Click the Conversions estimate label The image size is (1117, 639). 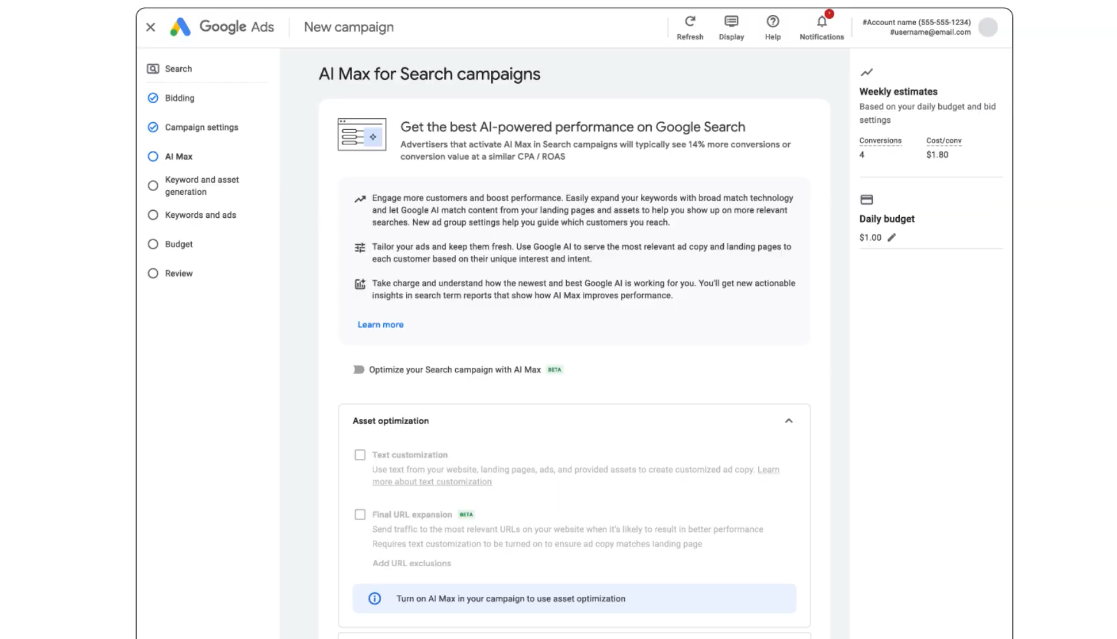point(880,140)
